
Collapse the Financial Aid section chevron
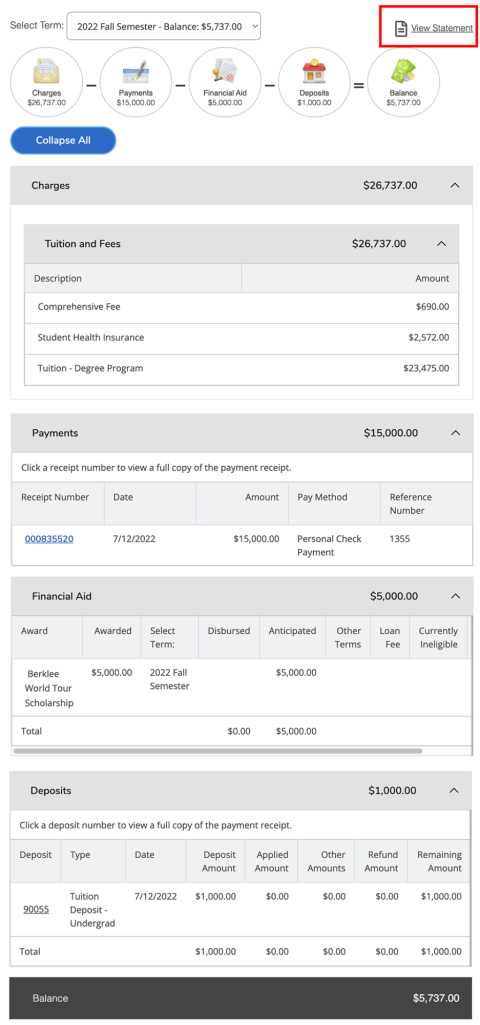pos(456,596)
